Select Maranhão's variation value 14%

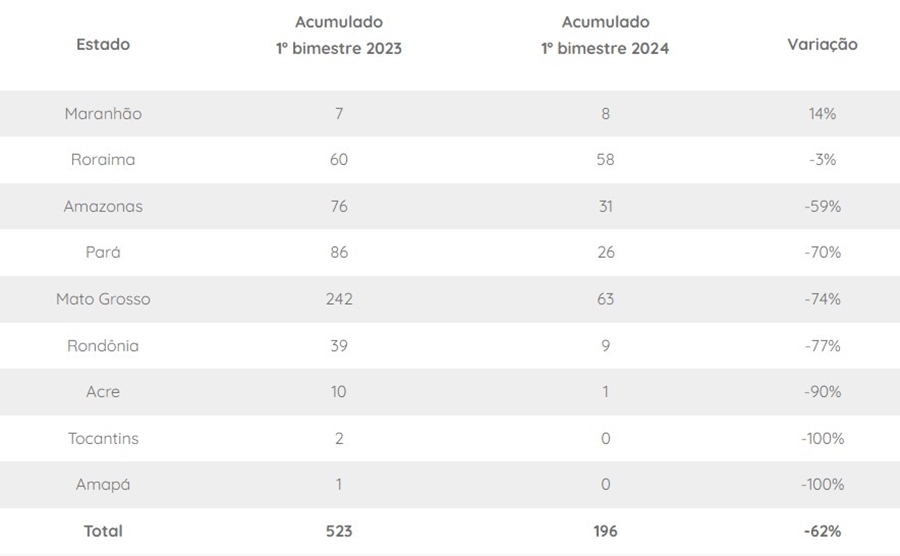pos(822,114)
